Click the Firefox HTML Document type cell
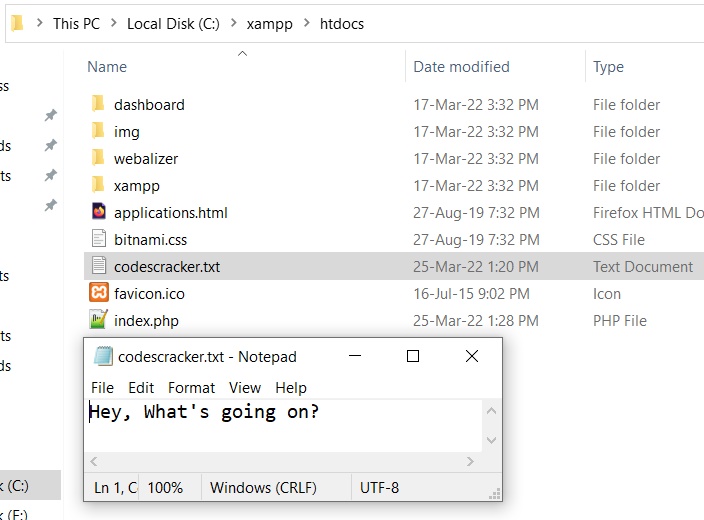The image size is (704, 520). tap(648, 213)
